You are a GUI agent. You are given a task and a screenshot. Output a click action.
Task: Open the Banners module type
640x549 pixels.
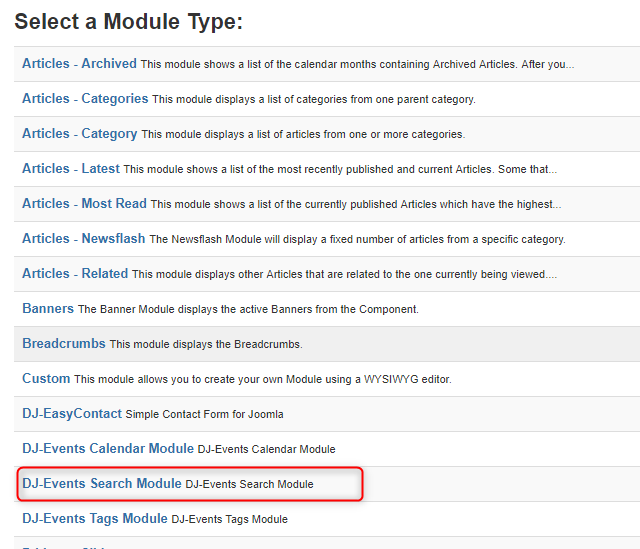(48, 309)
